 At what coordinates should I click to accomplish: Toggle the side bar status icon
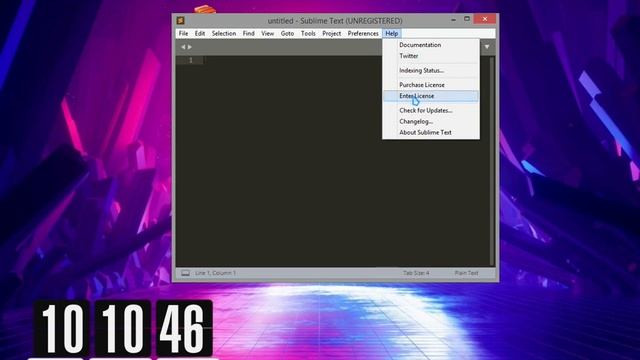[185, 273]
